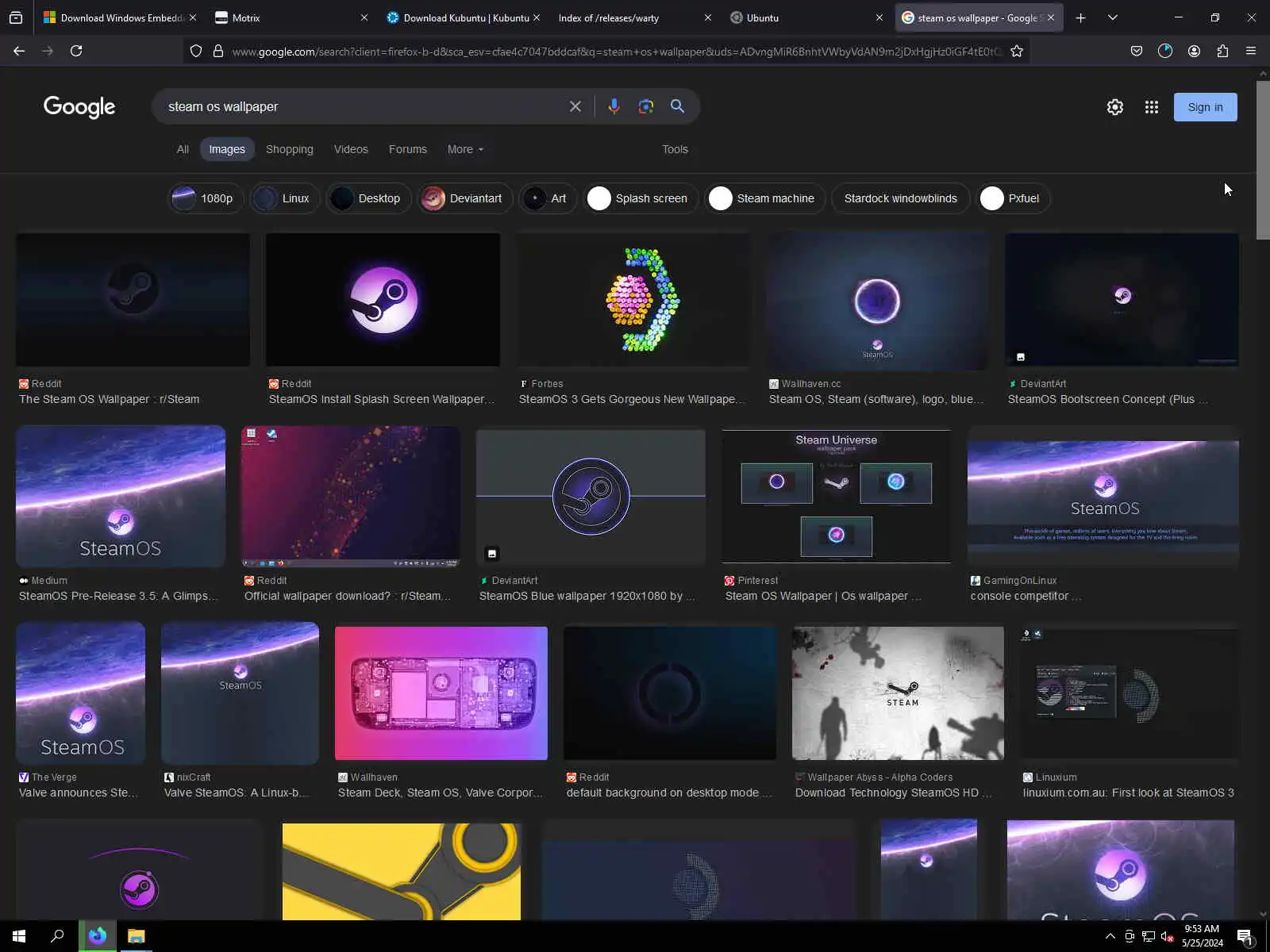This screenshot has height=952, width=1270.
Task: Open the taskbar clock and date
Action: [1202, 936]
